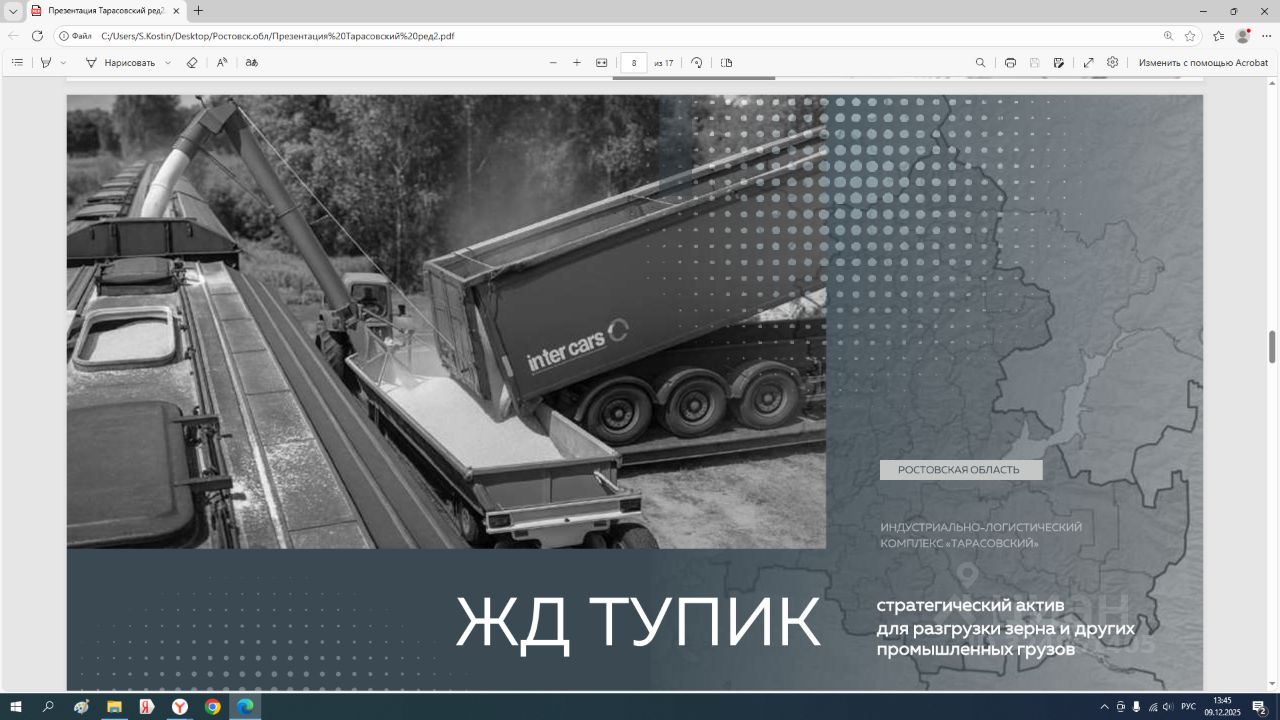
Task: Click the vertical scrollbar thumb
Action: [x=1273, y=347]
